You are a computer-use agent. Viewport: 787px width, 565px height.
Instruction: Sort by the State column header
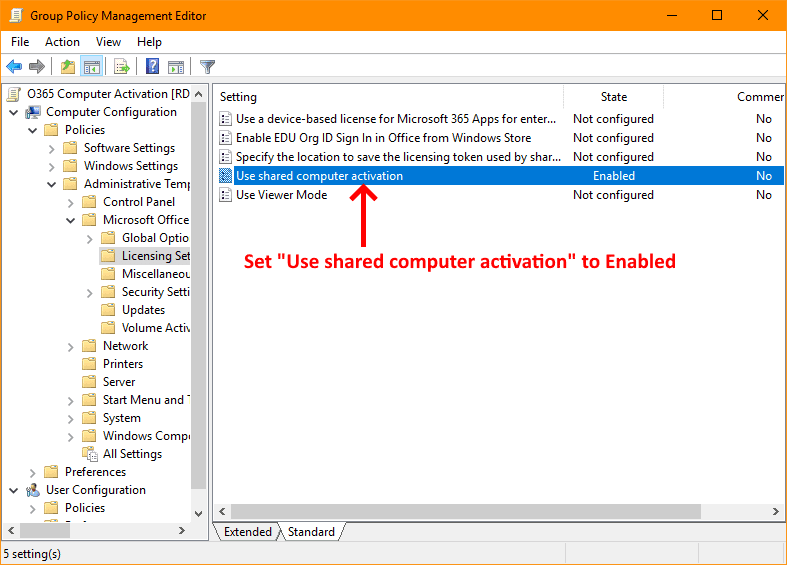pos(614,97)
